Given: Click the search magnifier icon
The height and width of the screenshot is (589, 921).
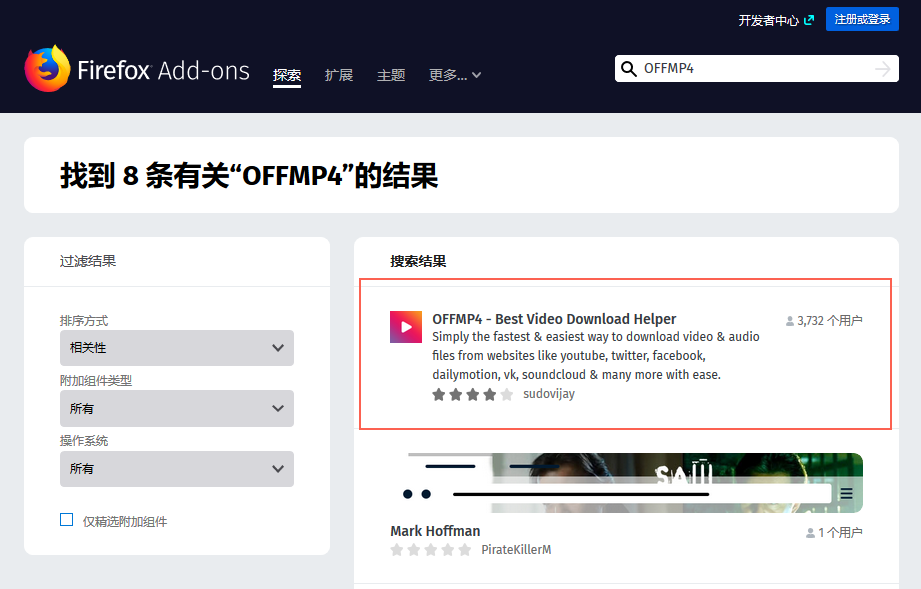Looking at the screenshot, I should coord(628,69).
